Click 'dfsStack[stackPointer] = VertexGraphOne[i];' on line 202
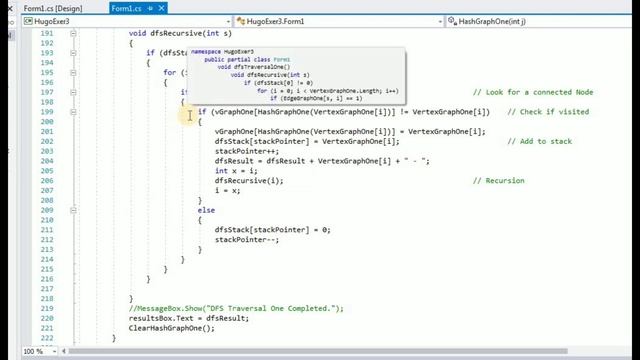 point(307,141)
